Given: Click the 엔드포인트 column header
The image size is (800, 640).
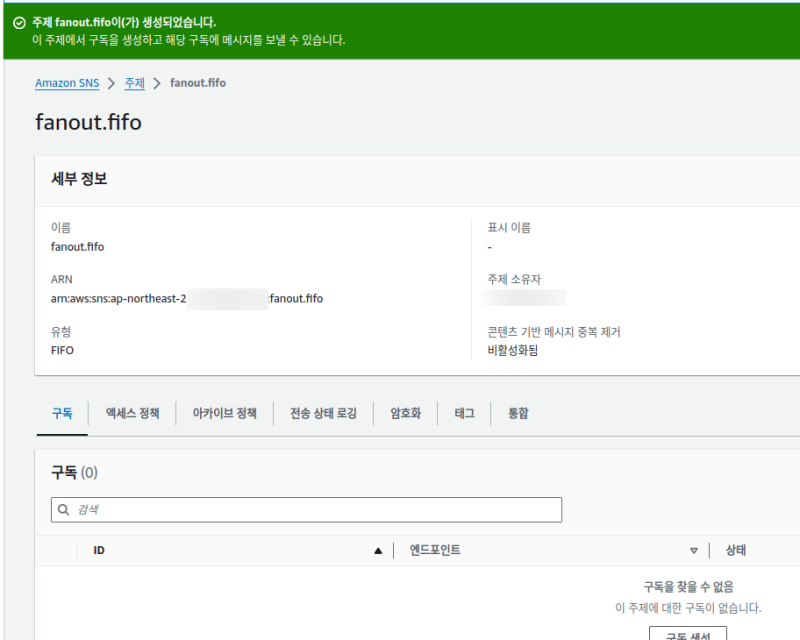Looking at the screenshot, I should pos(435,550).
